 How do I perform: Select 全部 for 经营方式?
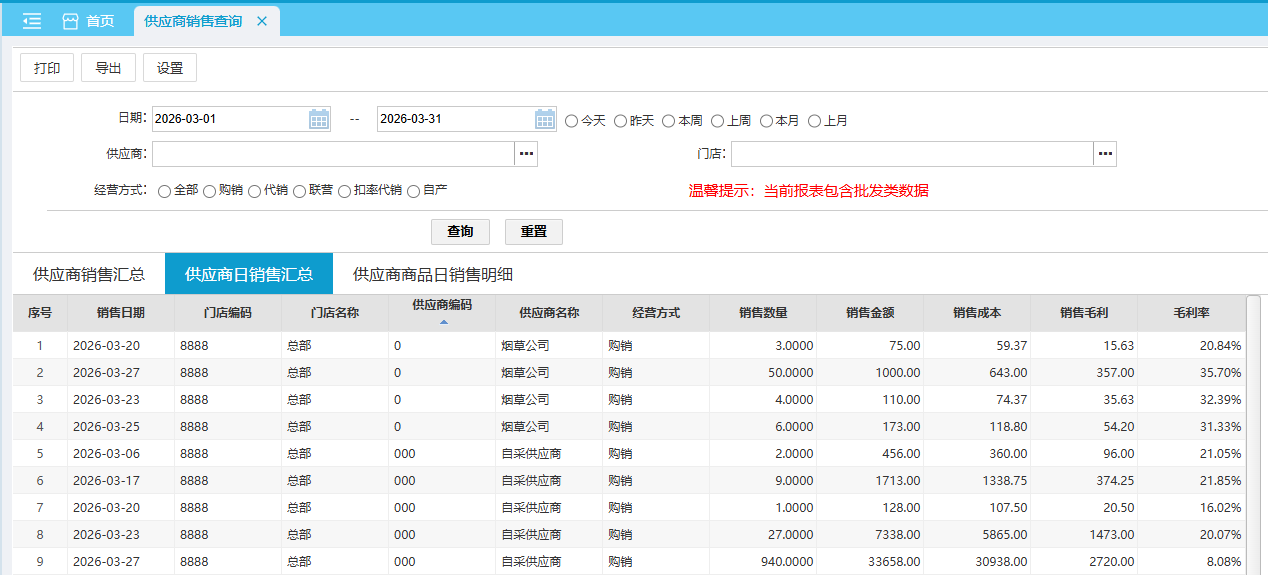[x=165, y=191]
